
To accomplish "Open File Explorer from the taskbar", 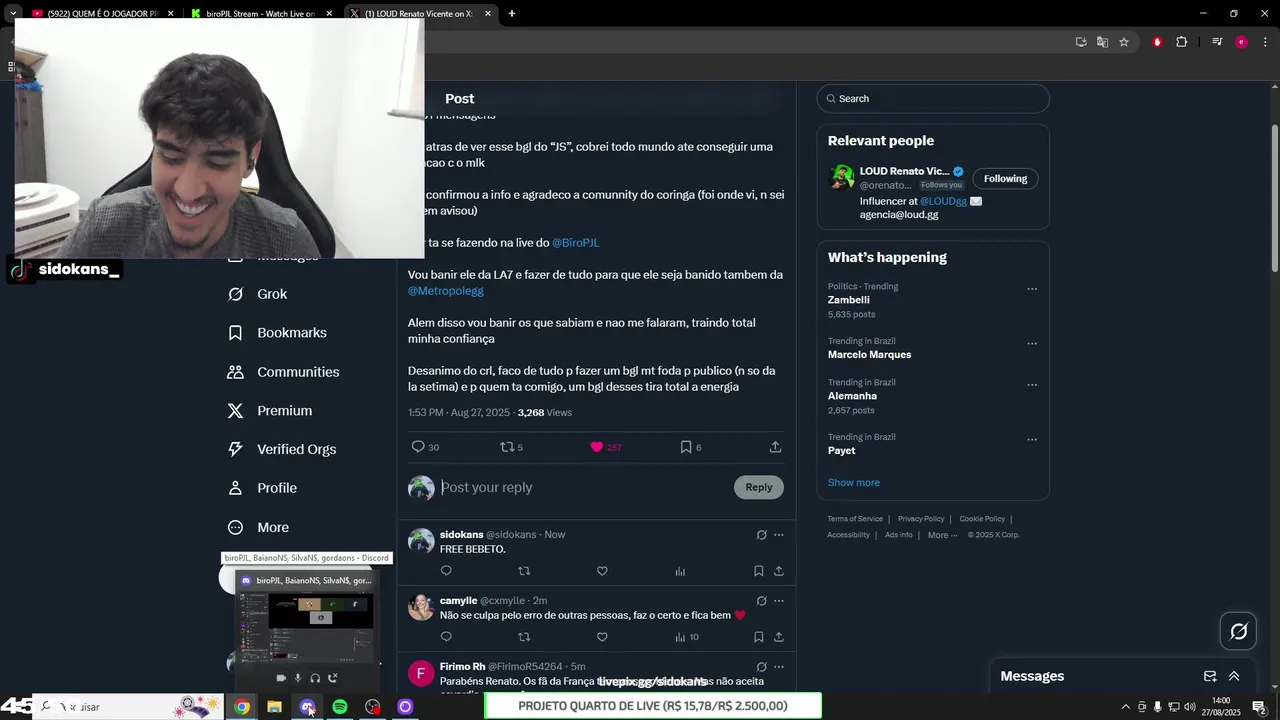I will [x=274, y=707].
